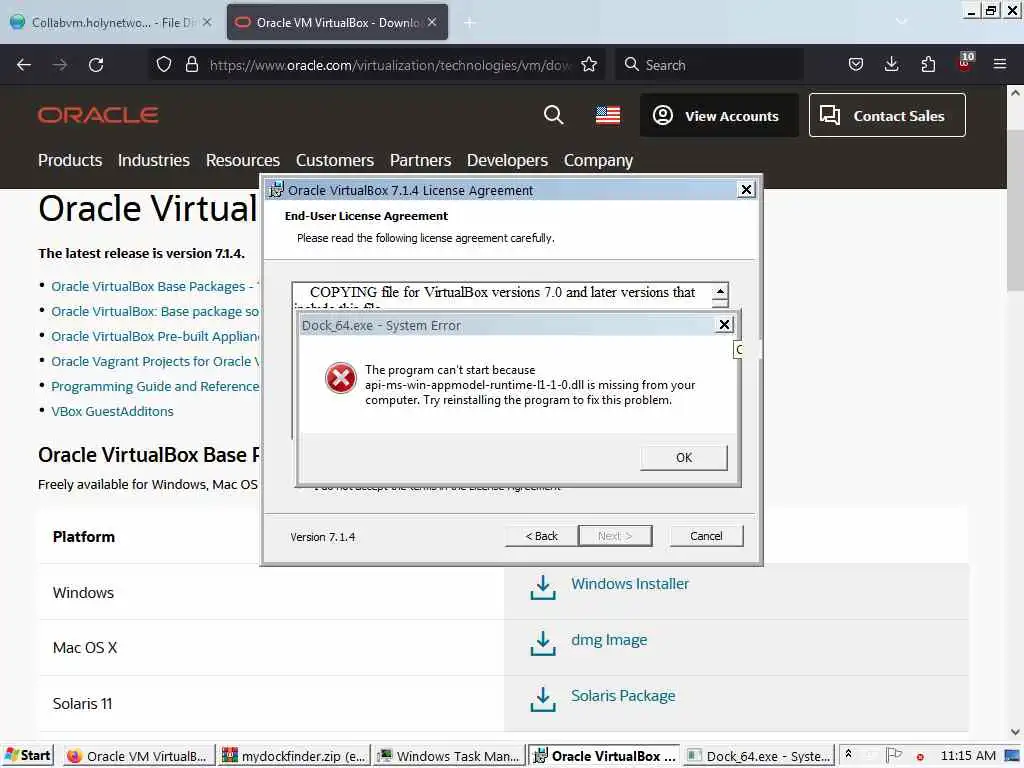Viewport: 1024px width, 768px height.
Task: Change country via the US flag icon
Action: (x=608, y=116)
